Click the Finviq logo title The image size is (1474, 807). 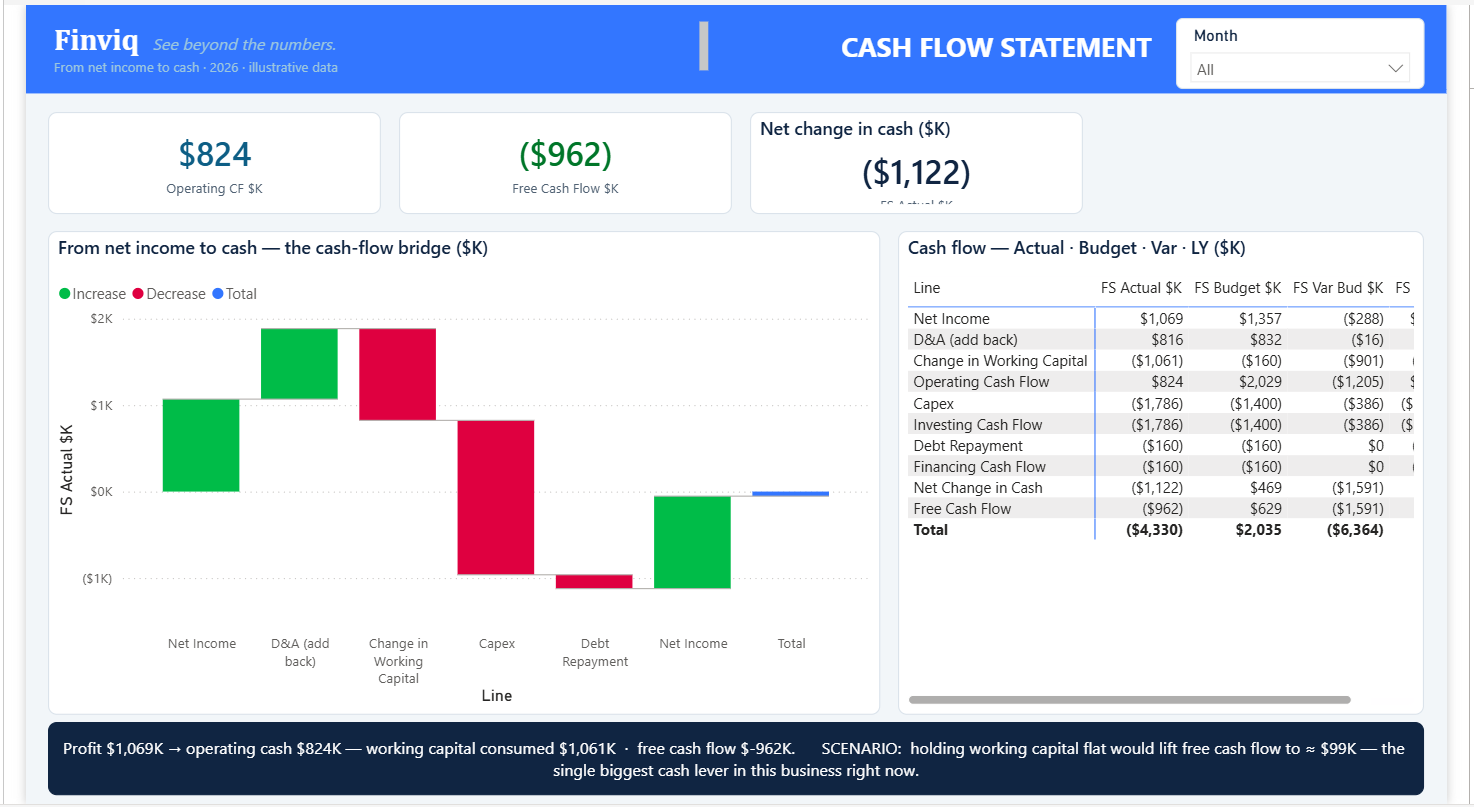tap(96, 41)
